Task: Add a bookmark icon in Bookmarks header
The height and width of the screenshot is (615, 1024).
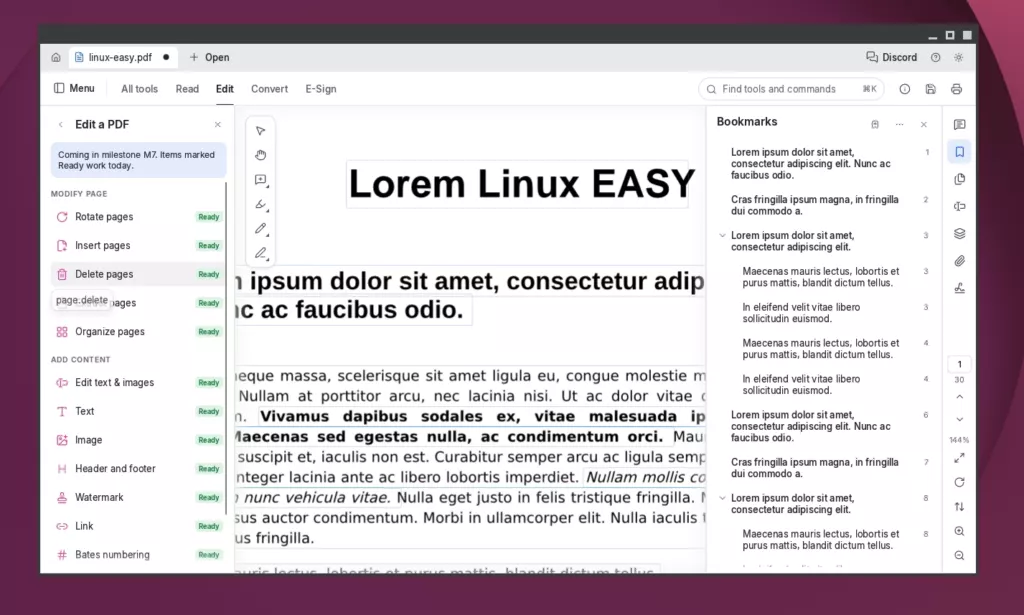Action: tap(875, 125)
